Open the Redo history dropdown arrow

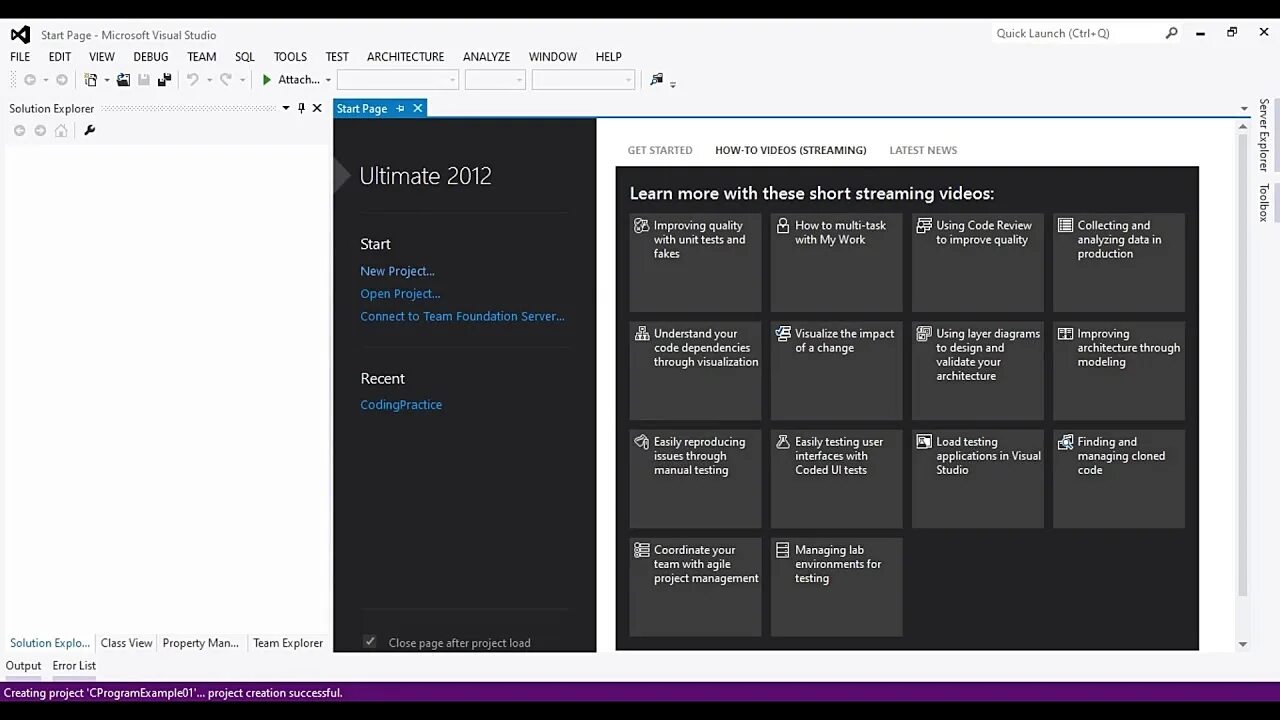(242, 80)
